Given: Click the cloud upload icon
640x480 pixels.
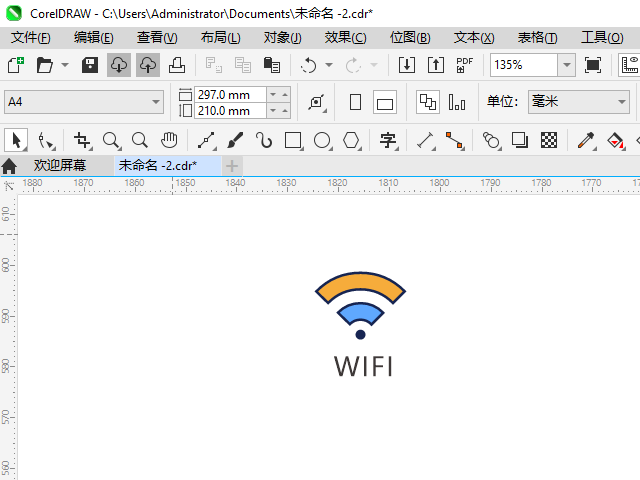Looking at the screenshot, I should [x=148, y=65].
